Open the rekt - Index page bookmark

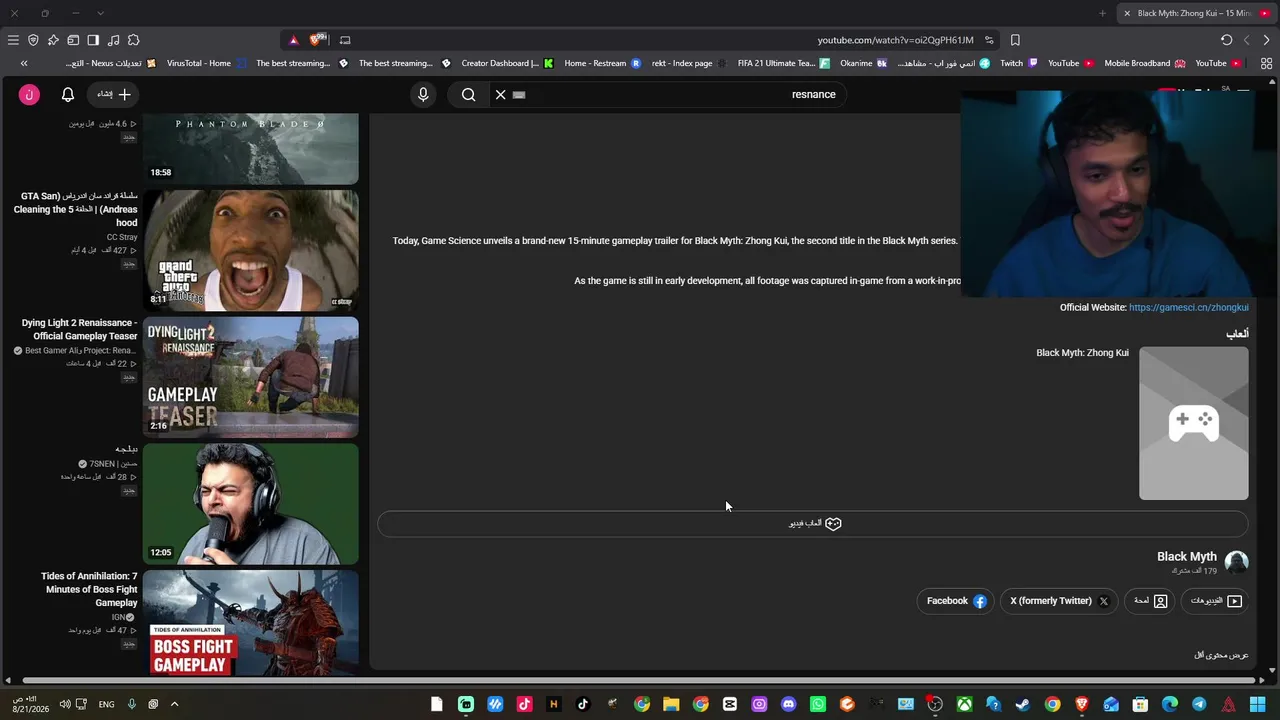(x=689, y=63)
